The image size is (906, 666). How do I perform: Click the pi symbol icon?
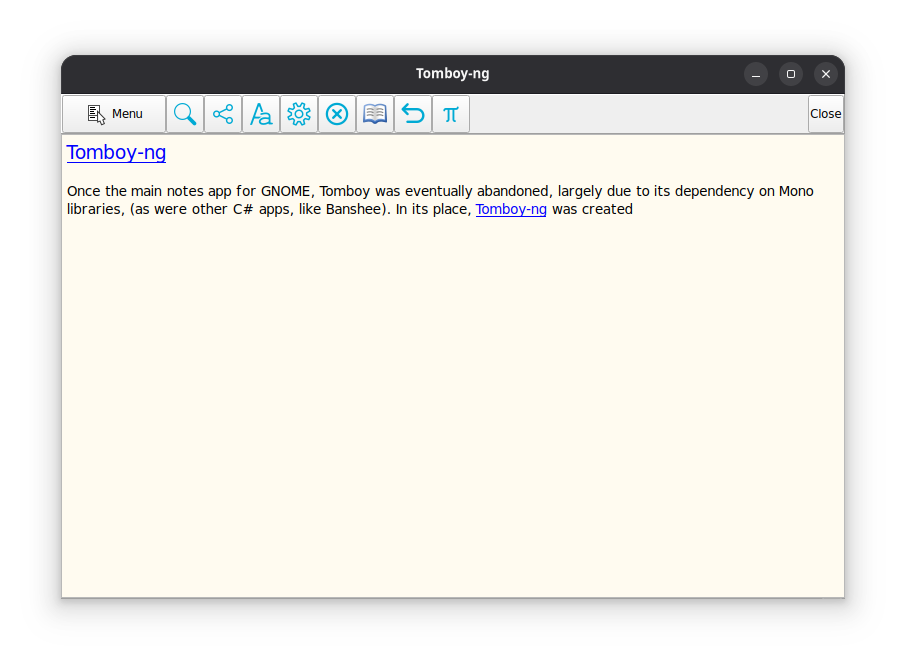(451, 114)
